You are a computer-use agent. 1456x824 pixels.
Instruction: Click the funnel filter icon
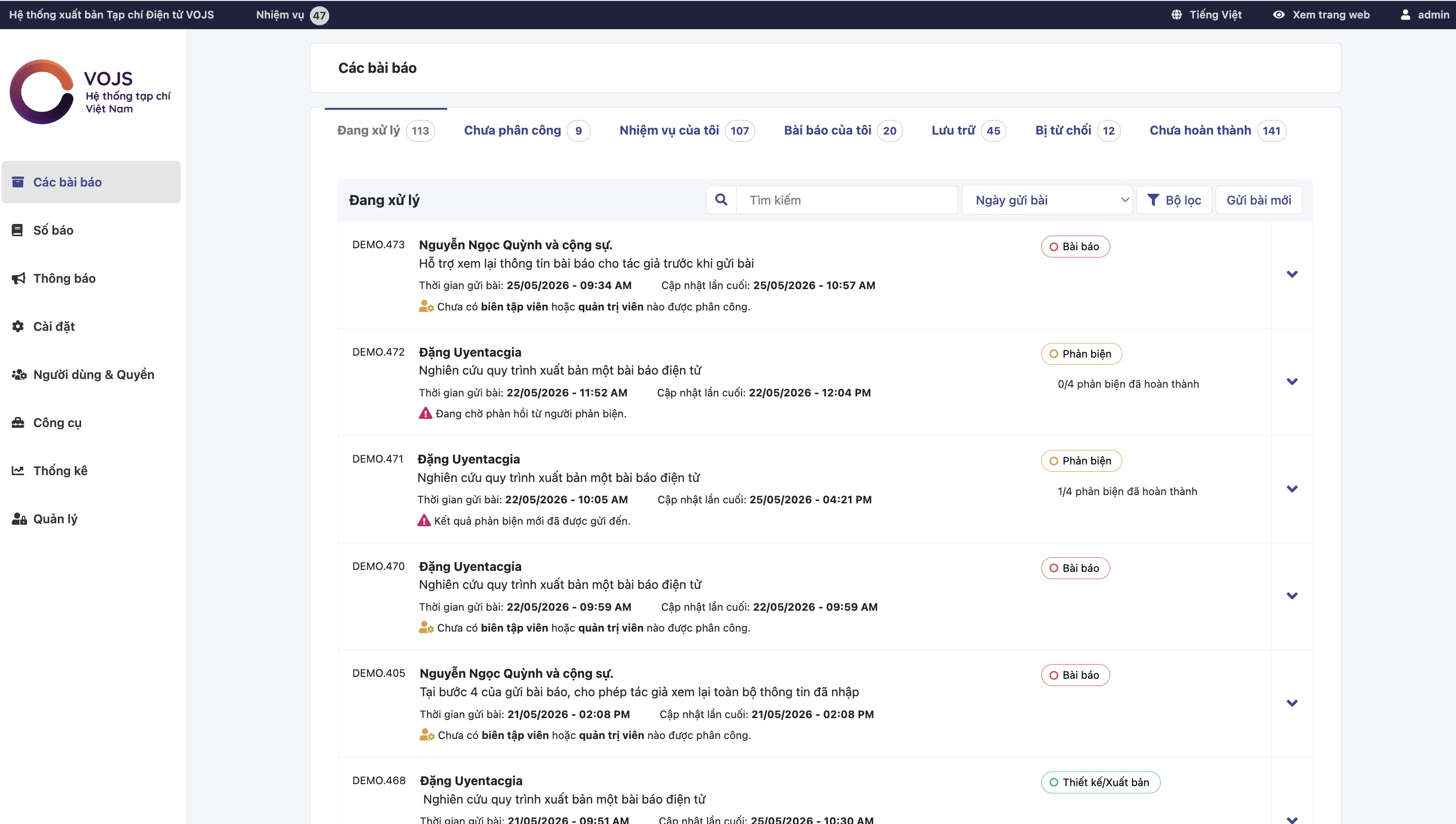click(x=1153, y=200)
